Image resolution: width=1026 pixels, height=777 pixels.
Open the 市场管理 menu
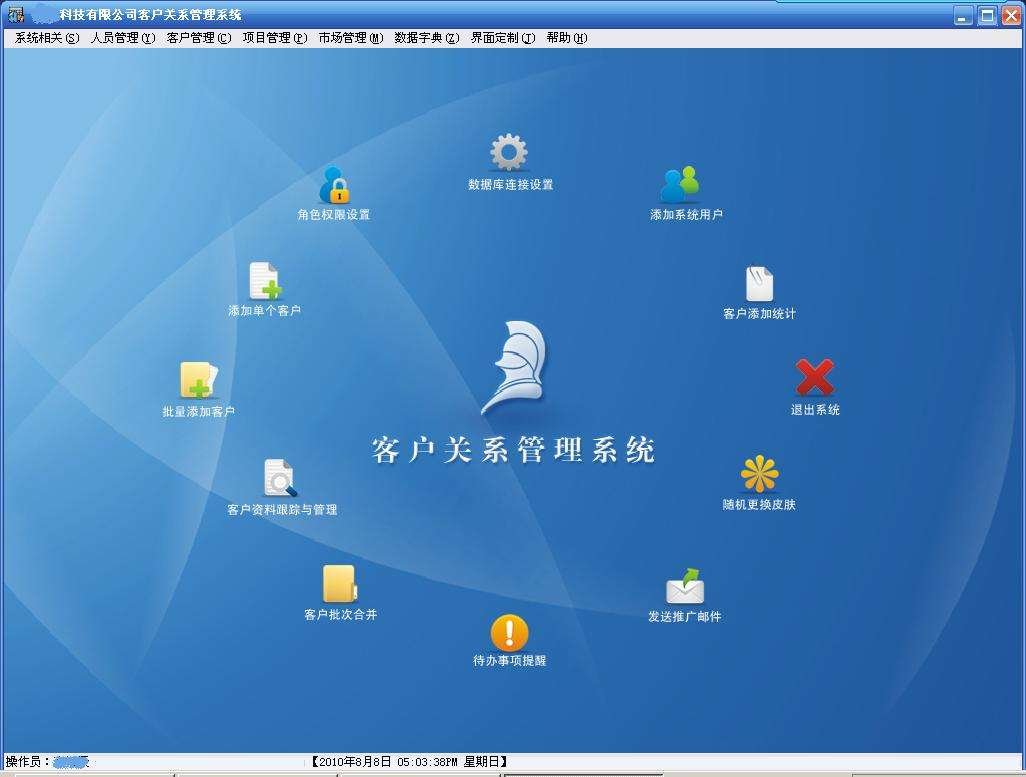[349, 37]
